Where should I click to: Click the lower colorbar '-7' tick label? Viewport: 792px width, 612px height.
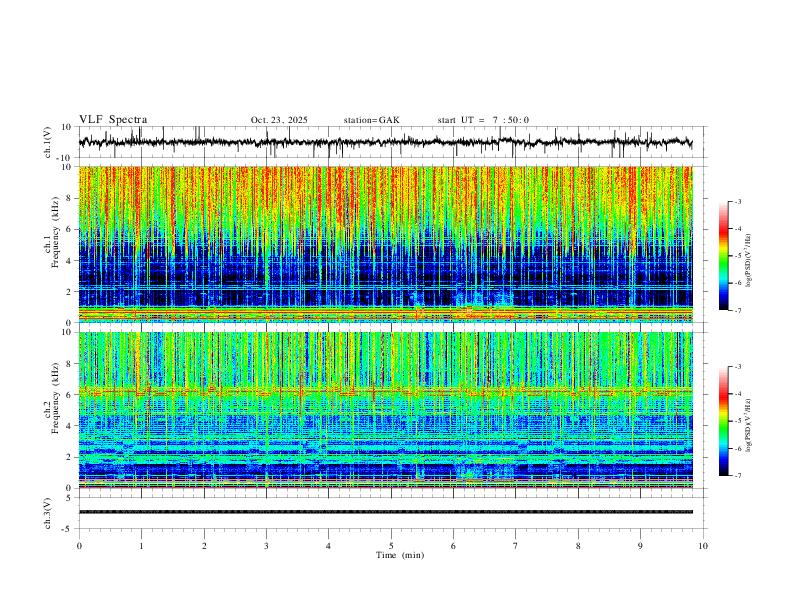click(737, 476)
